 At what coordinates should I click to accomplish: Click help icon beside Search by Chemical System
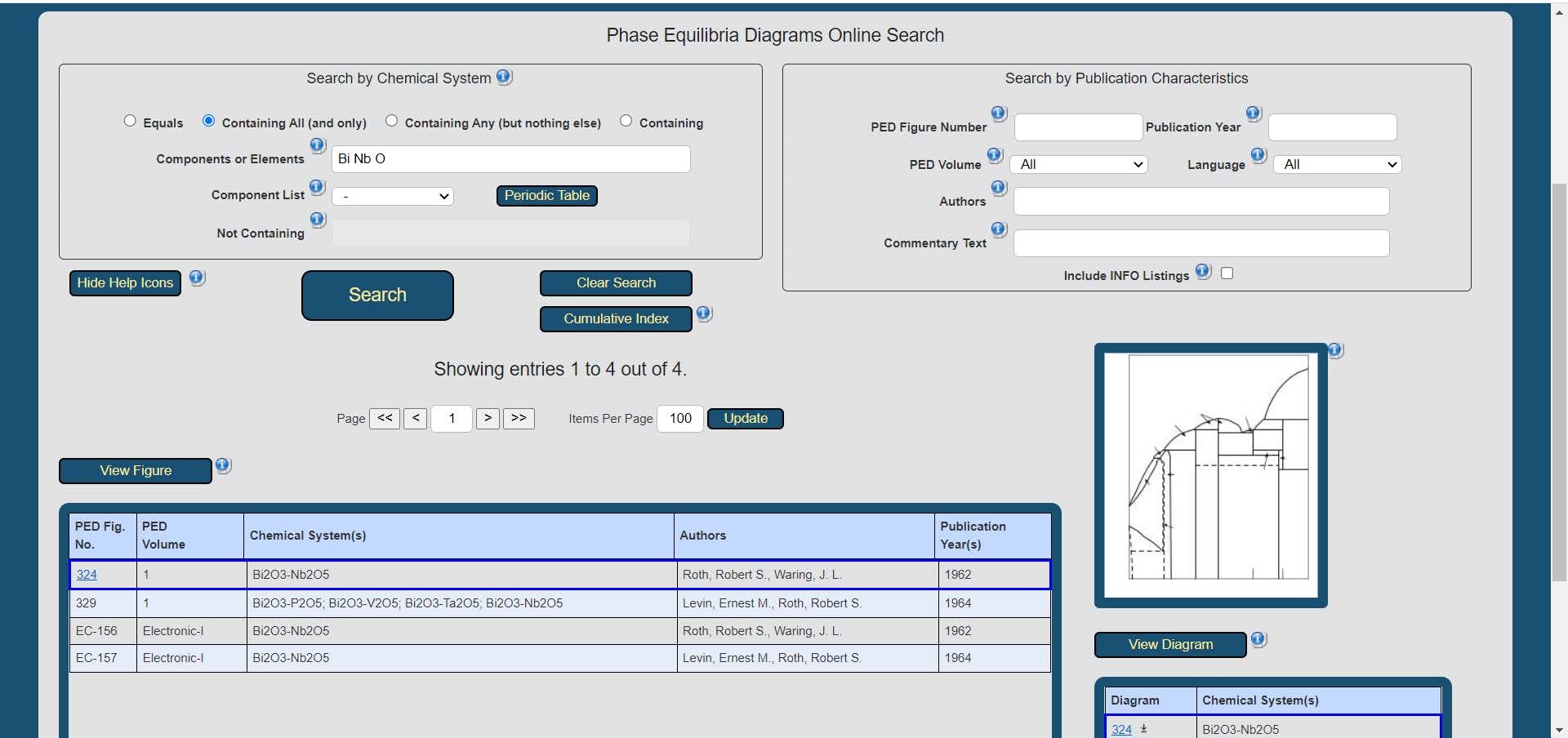(504, 77)
